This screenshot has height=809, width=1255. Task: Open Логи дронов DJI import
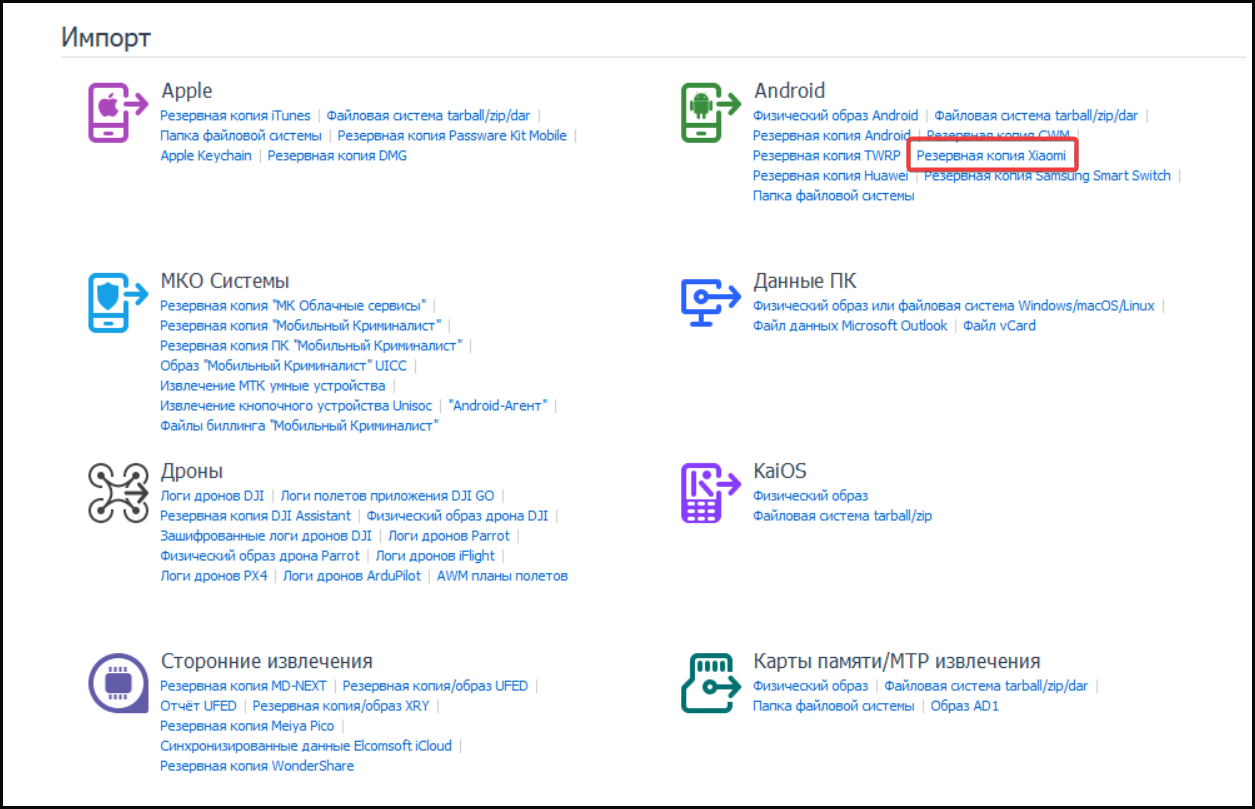click(212, 496)
